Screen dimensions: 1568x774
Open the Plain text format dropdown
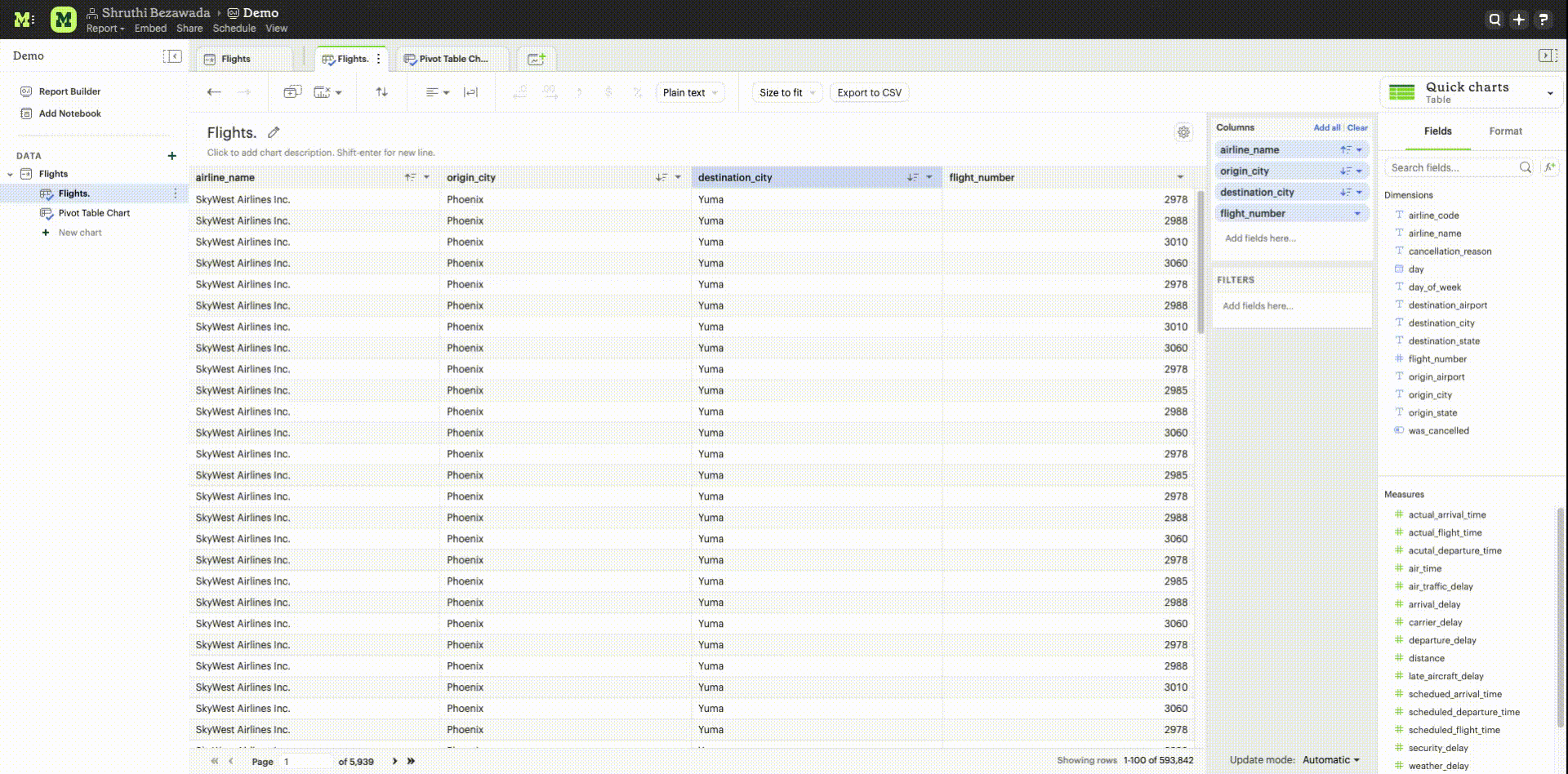(x=690, y=92)
